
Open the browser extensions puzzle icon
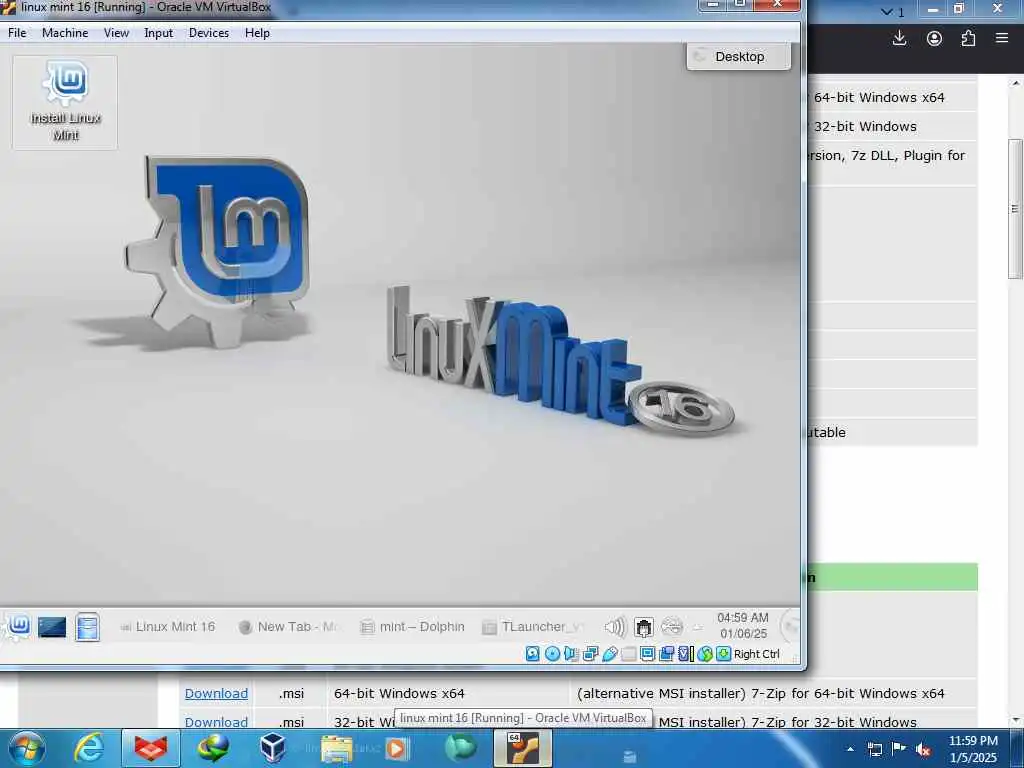coord(968,38)
